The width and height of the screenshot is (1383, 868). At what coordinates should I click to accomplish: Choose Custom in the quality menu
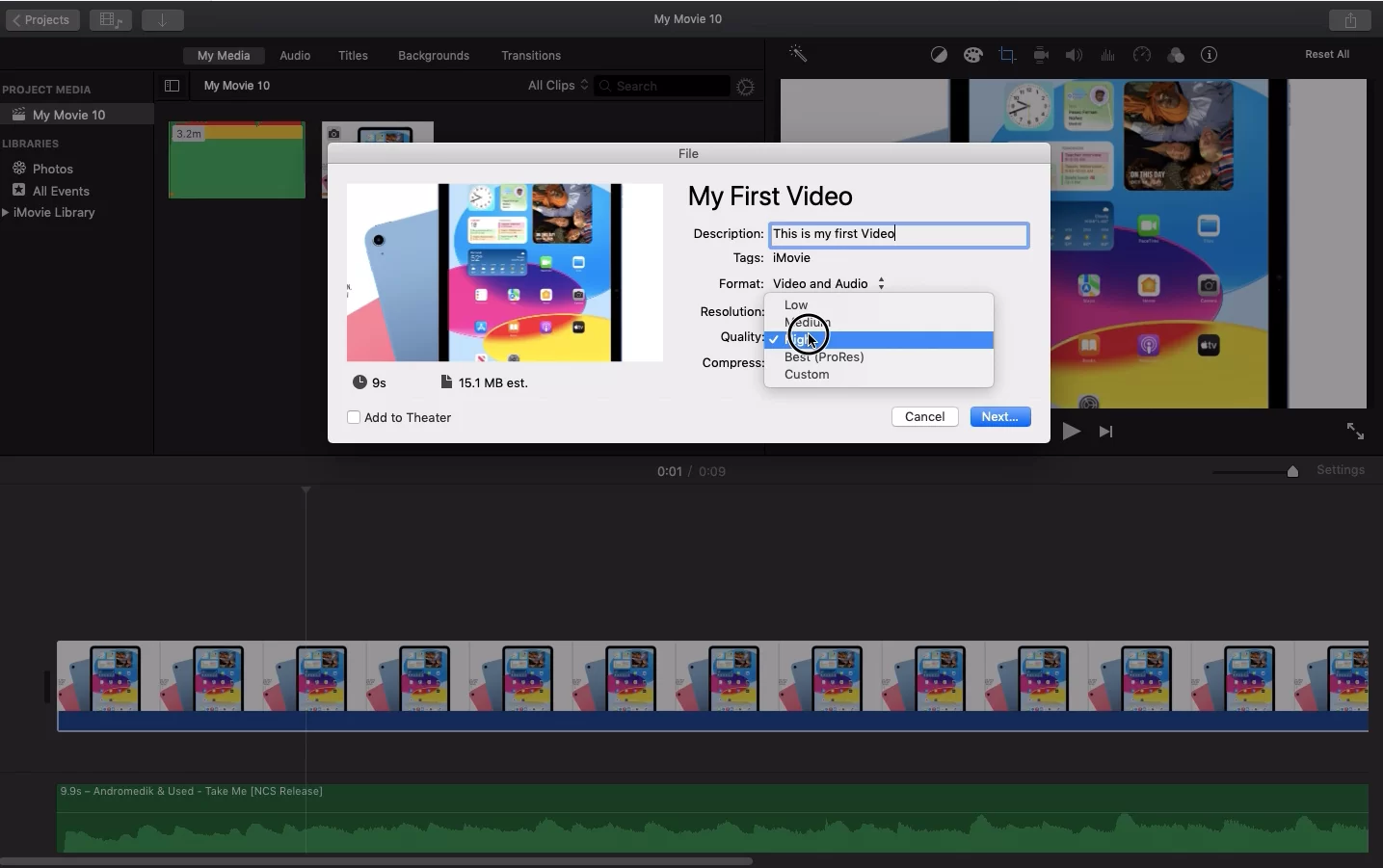point(879,374)
